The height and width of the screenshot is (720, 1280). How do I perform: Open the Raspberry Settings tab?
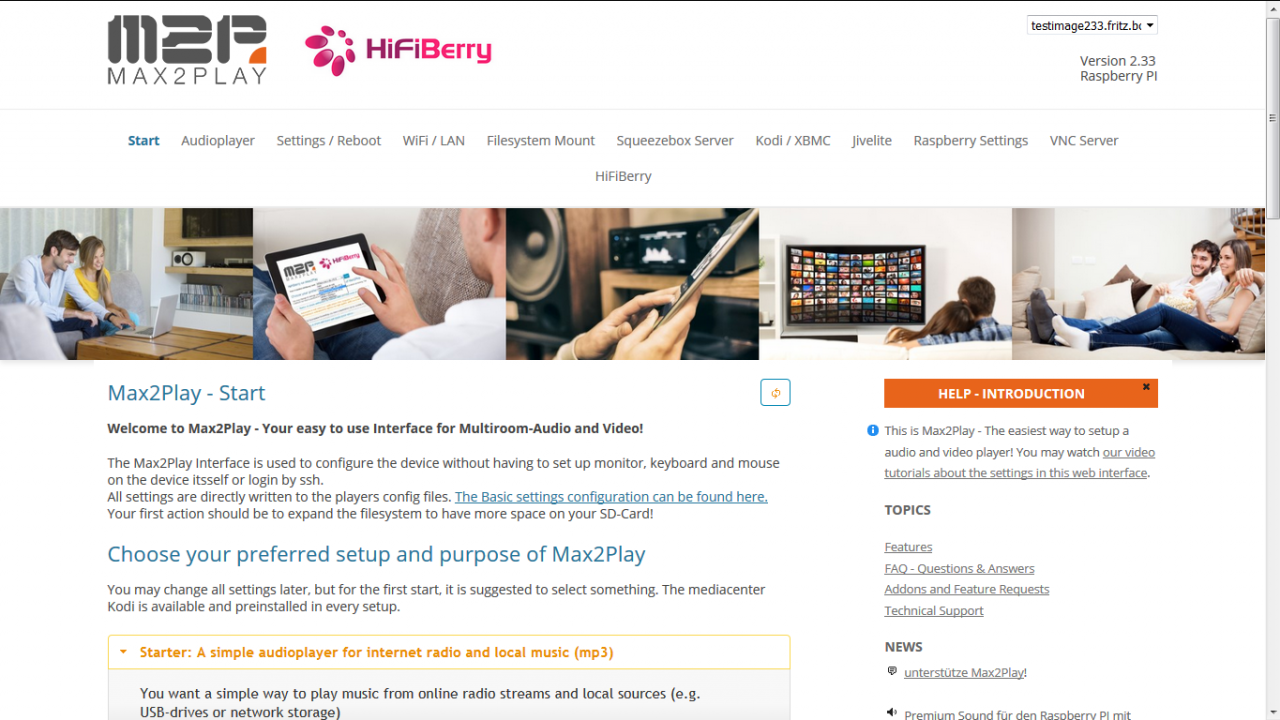tap(971, 140)
